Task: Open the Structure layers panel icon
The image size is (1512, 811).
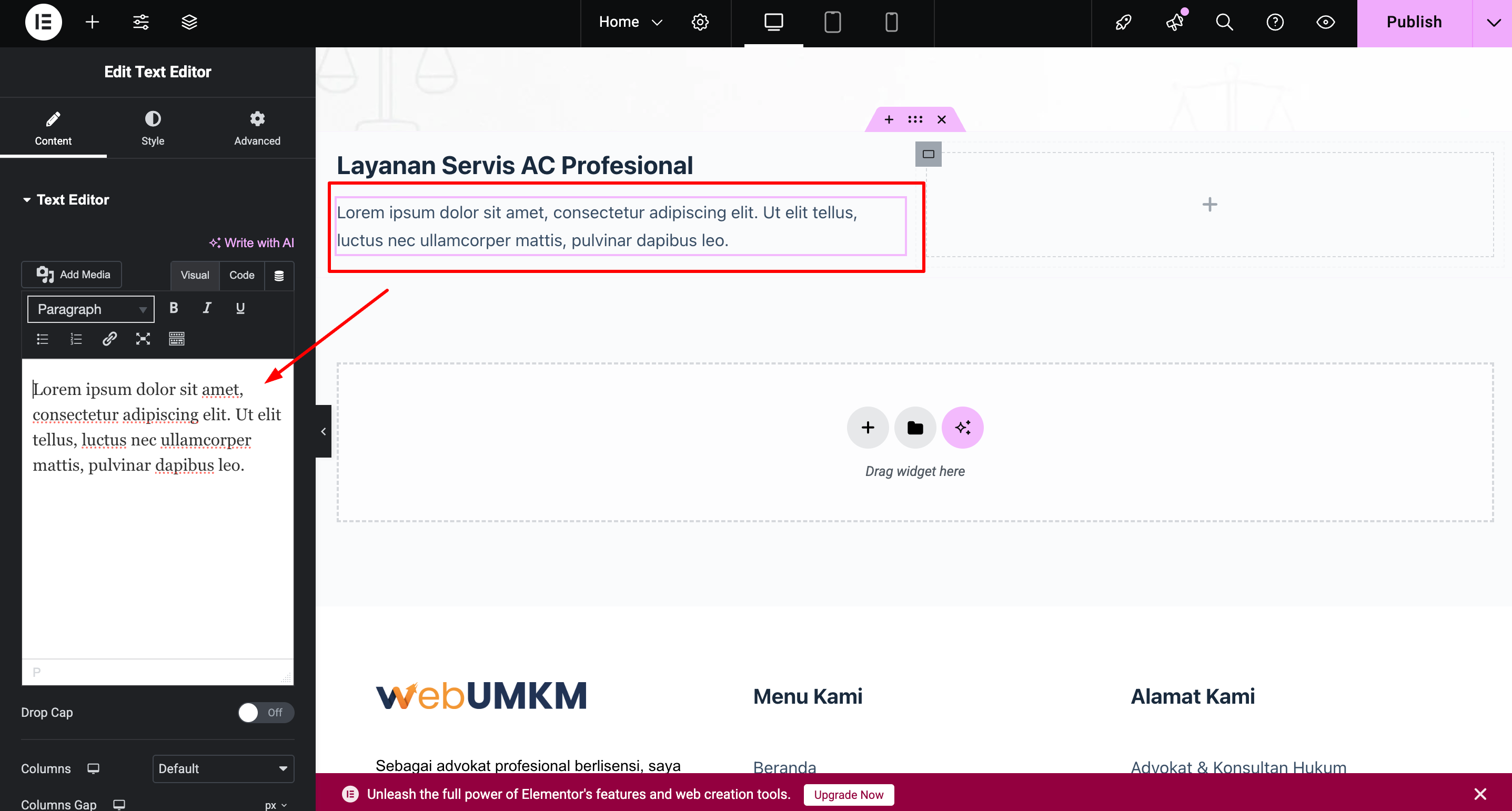Action: pyautogui.click(x=189, y=22)
